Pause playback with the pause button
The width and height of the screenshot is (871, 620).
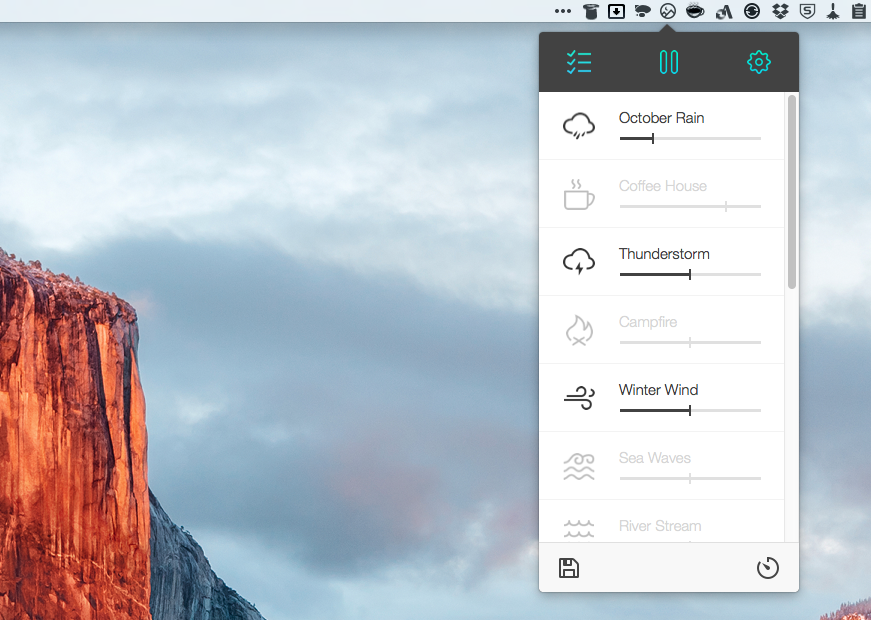click(669, 62)
